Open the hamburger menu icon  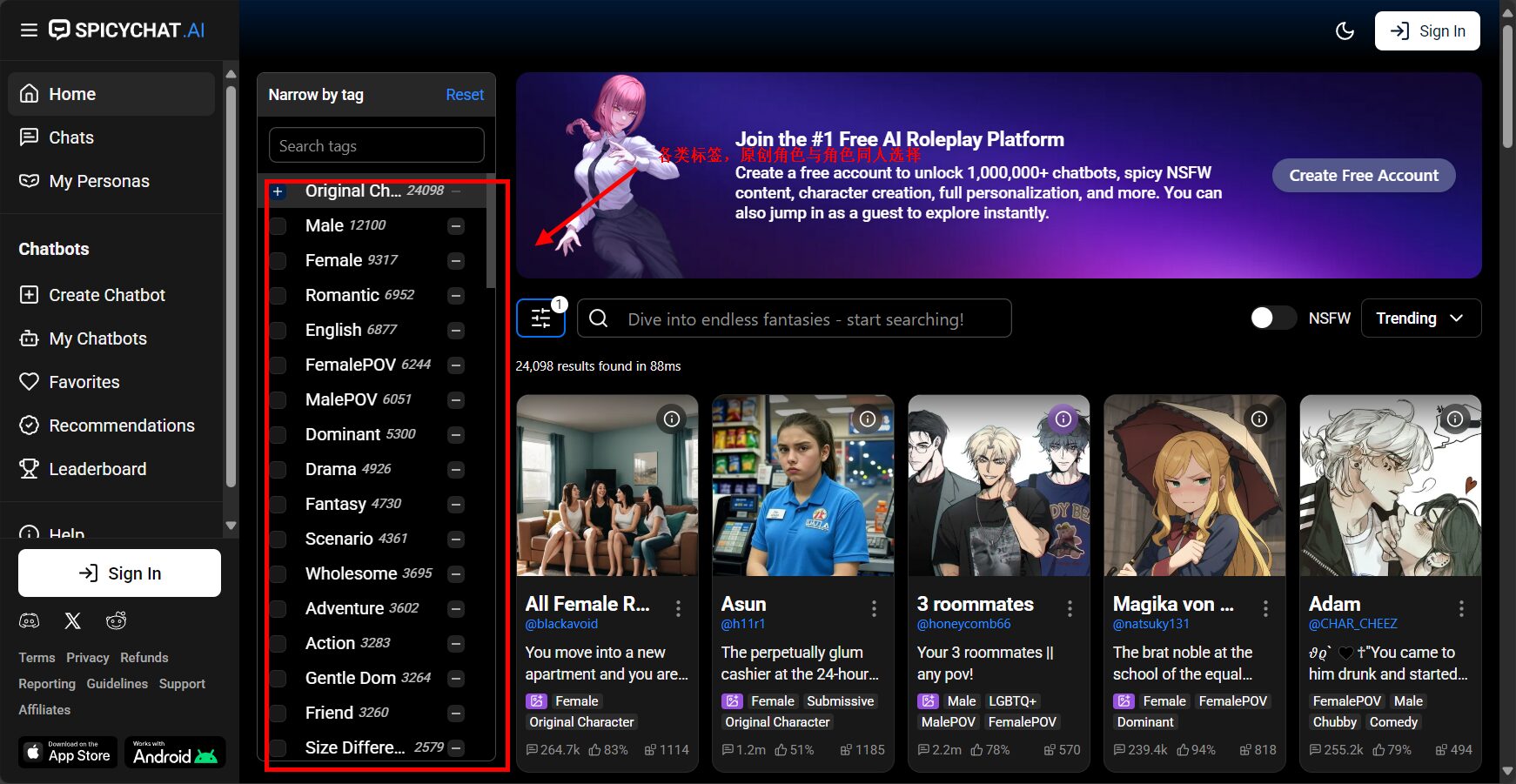click(29, 30)
